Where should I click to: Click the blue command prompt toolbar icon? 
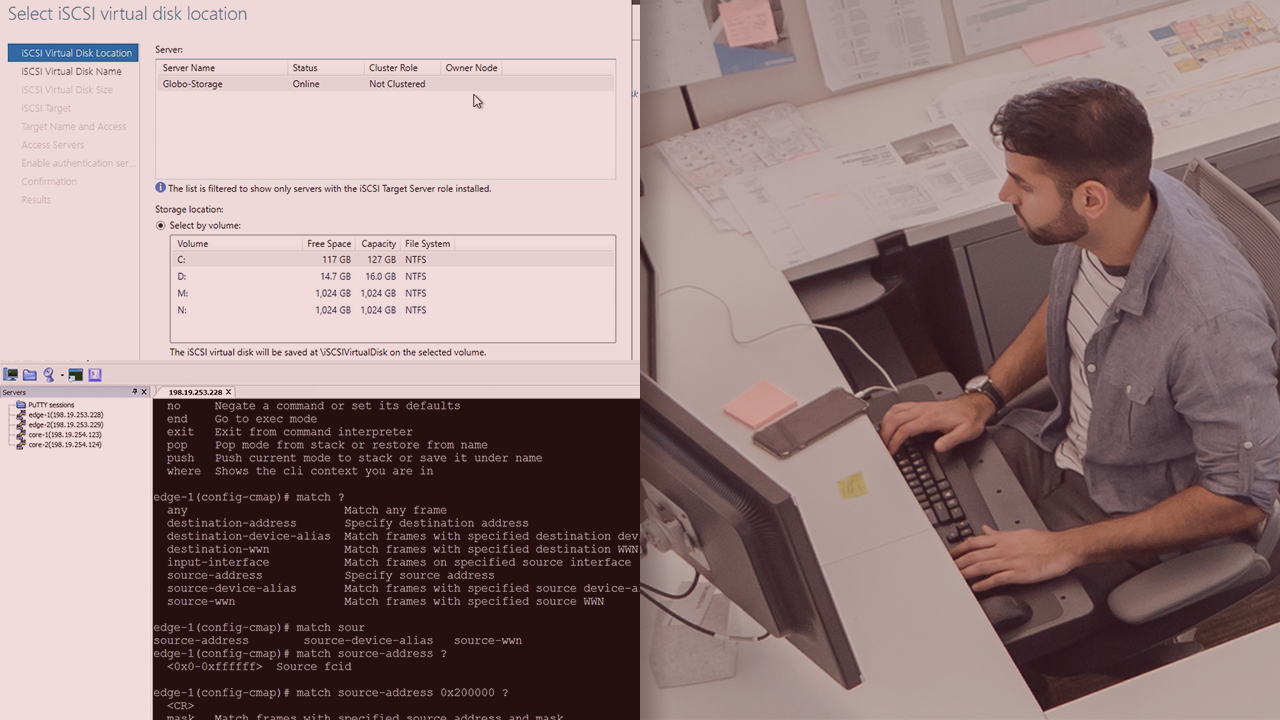[95, 375]
